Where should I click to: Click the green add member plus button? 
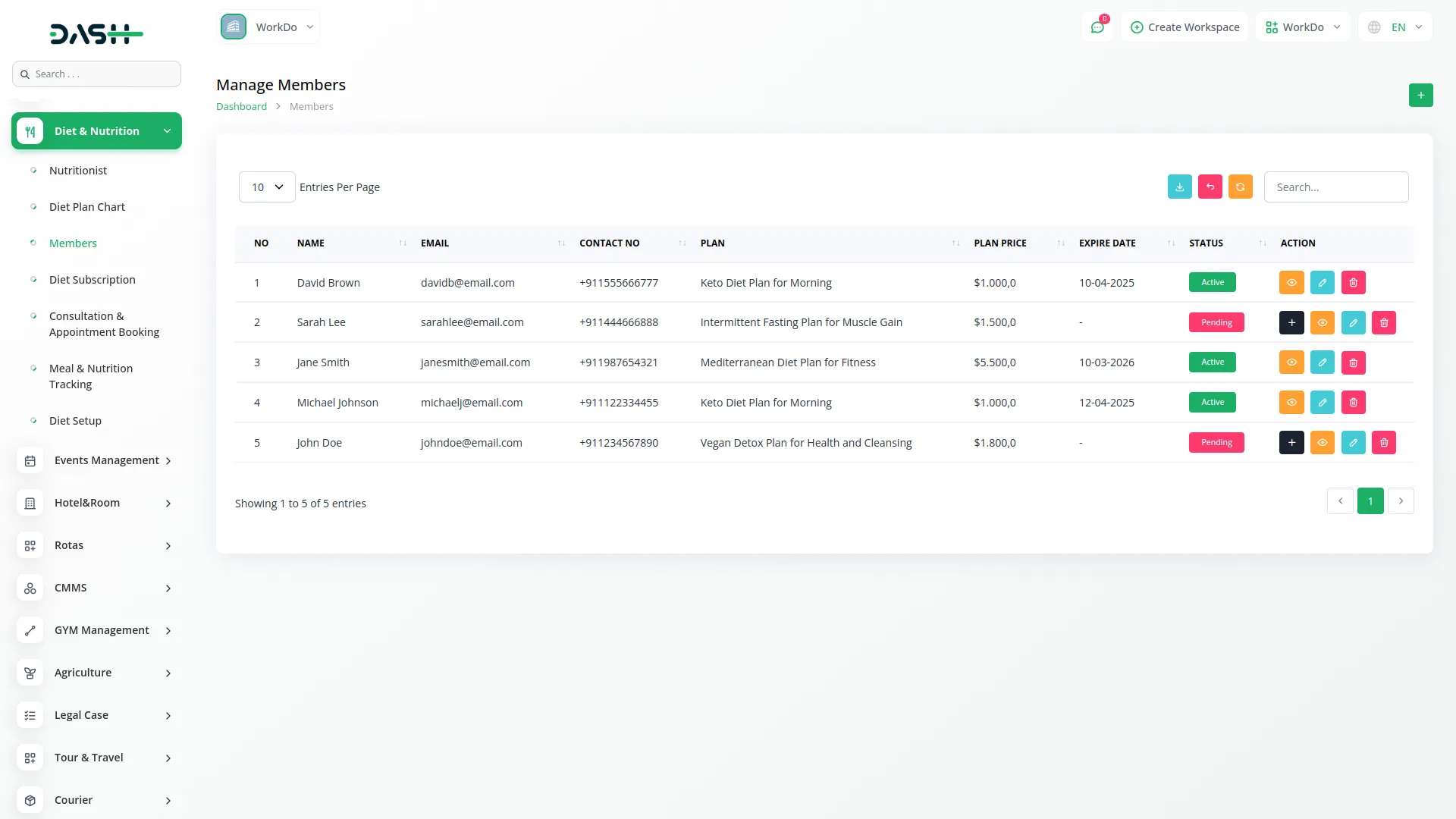click(x=1420, y=95)
